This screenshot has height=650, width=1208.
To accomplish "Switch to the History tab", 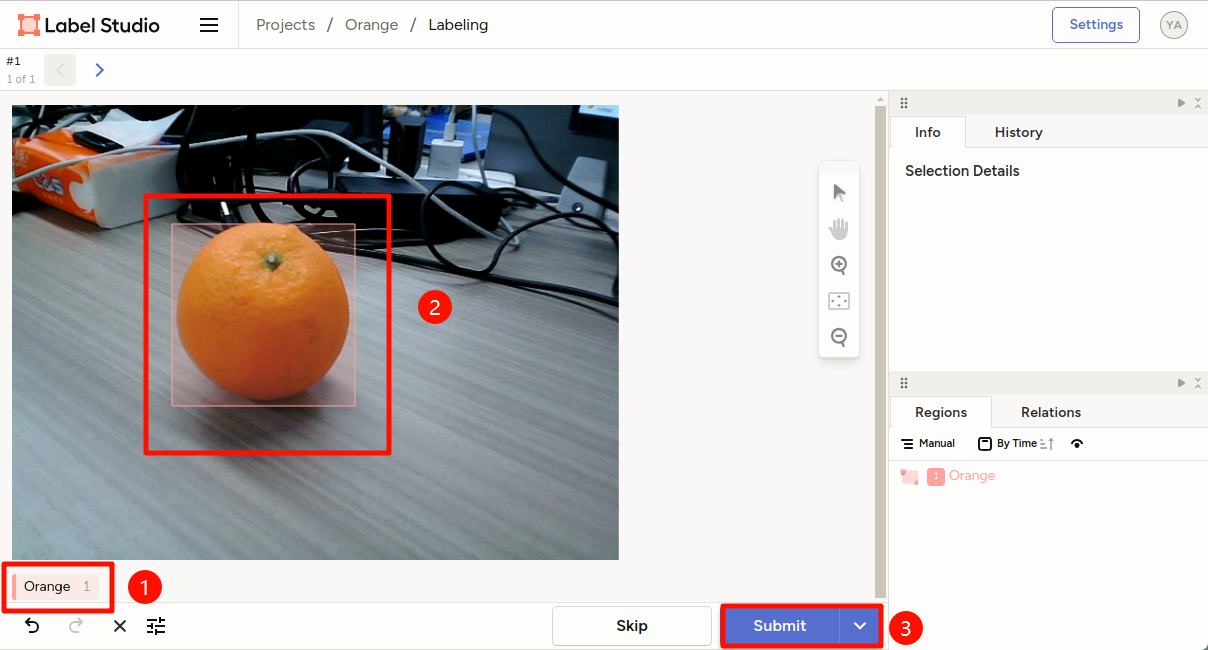I will pyautogui.click(x=1018, y=132).
